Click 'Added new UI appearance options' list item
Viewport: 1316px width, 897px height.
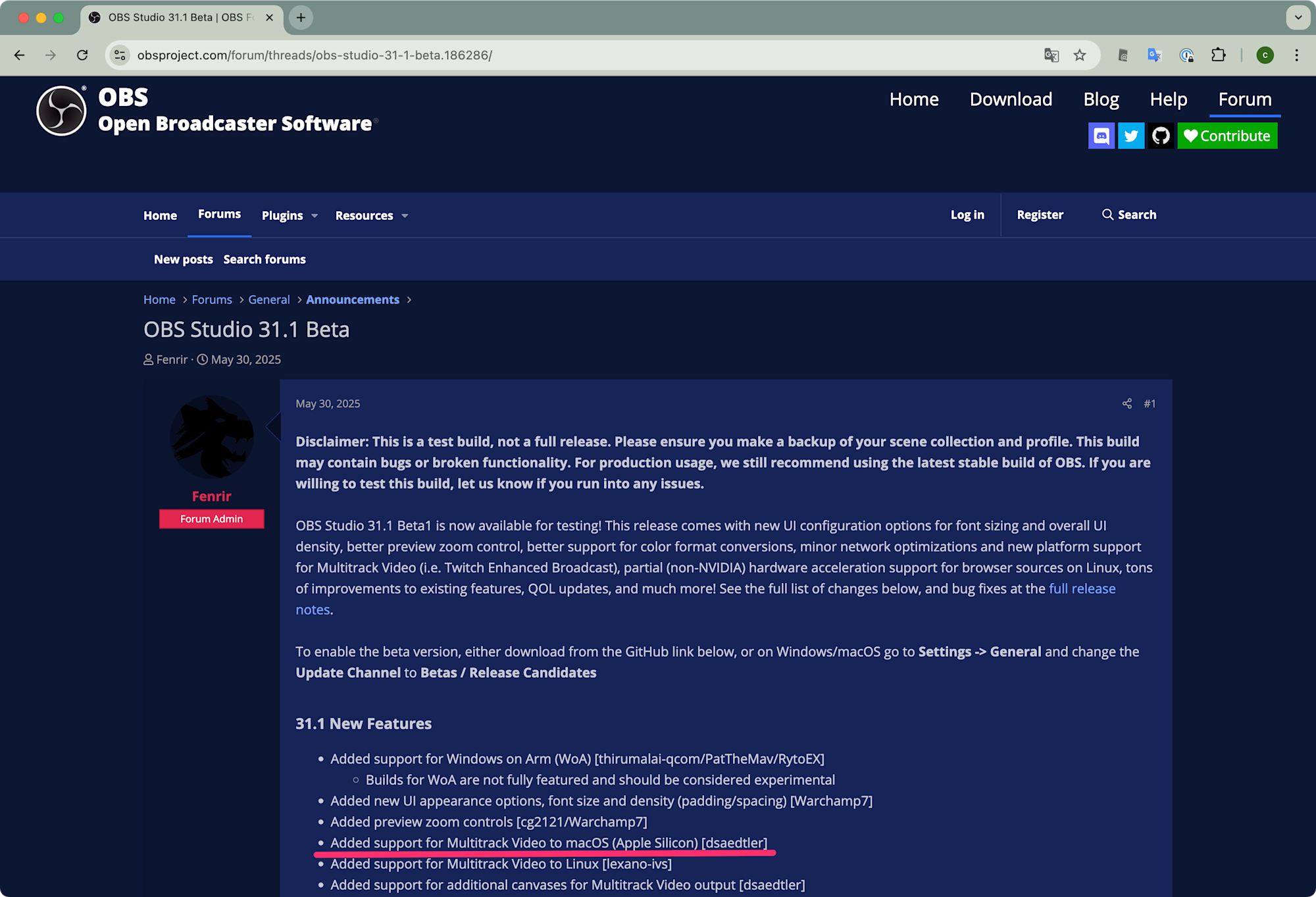[x=601, y=800]
